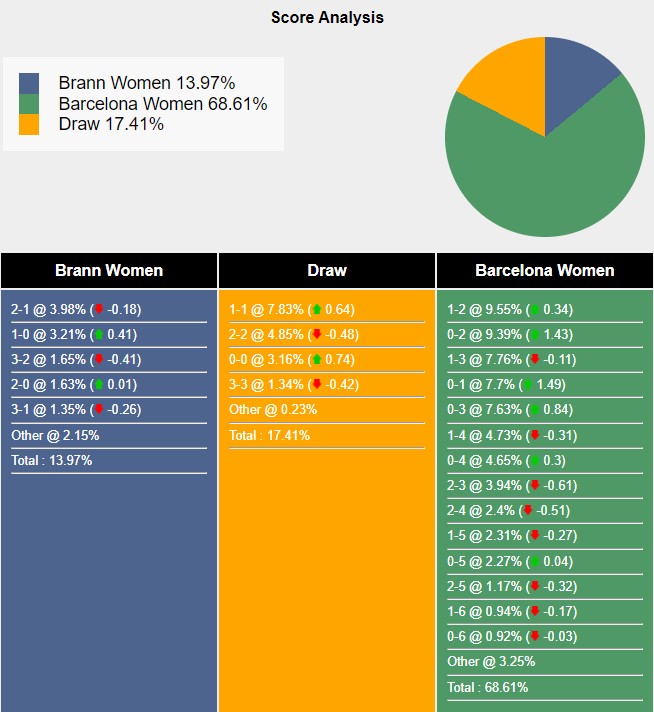Viewport: 654px width, 712px height.
Task: Click the red arrow in the 2-4 @ 2.4% row
Action: 528,510
